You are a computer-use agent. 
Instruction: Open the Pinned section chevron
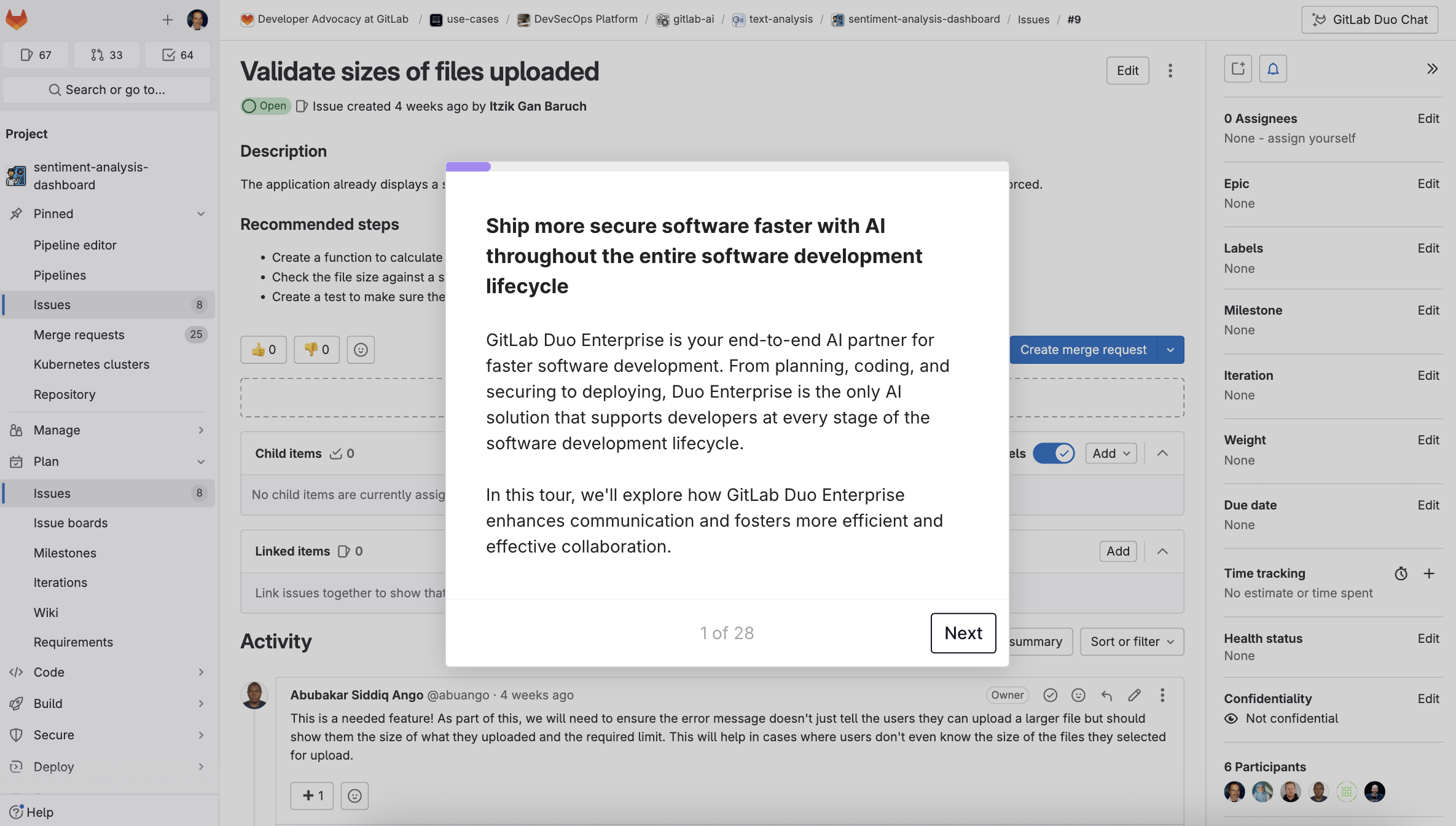(x=201, y=214)
